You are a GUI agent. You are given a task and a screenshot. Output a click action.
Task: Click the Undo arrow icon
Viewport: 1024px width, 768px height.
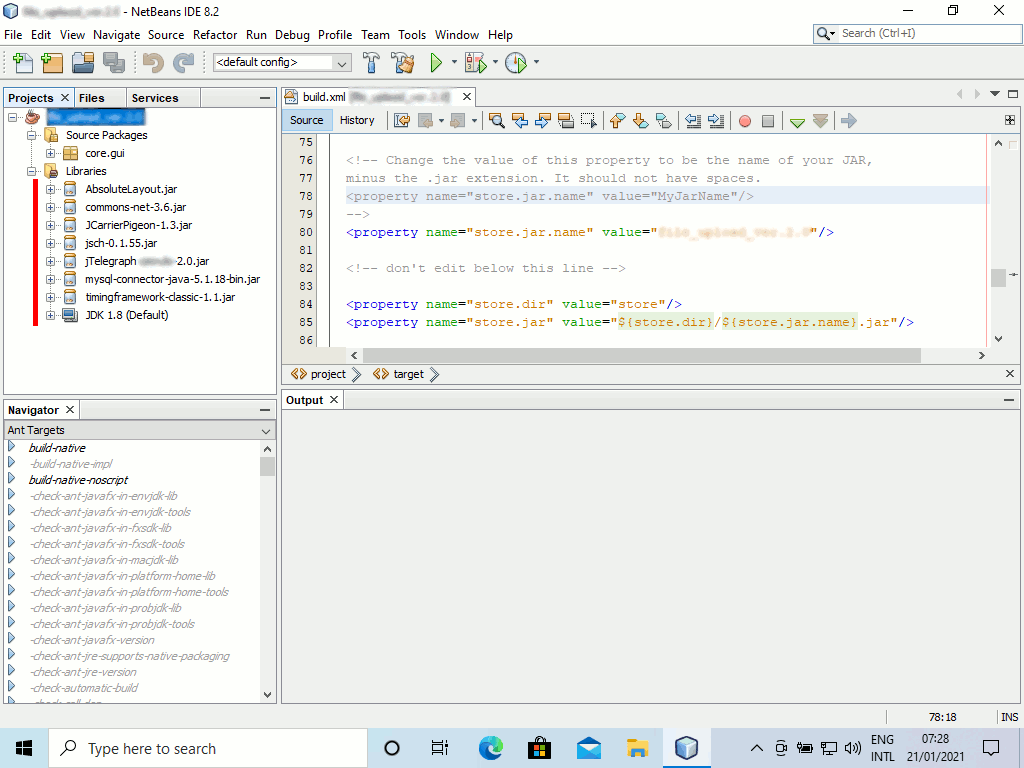coord(153,63)
